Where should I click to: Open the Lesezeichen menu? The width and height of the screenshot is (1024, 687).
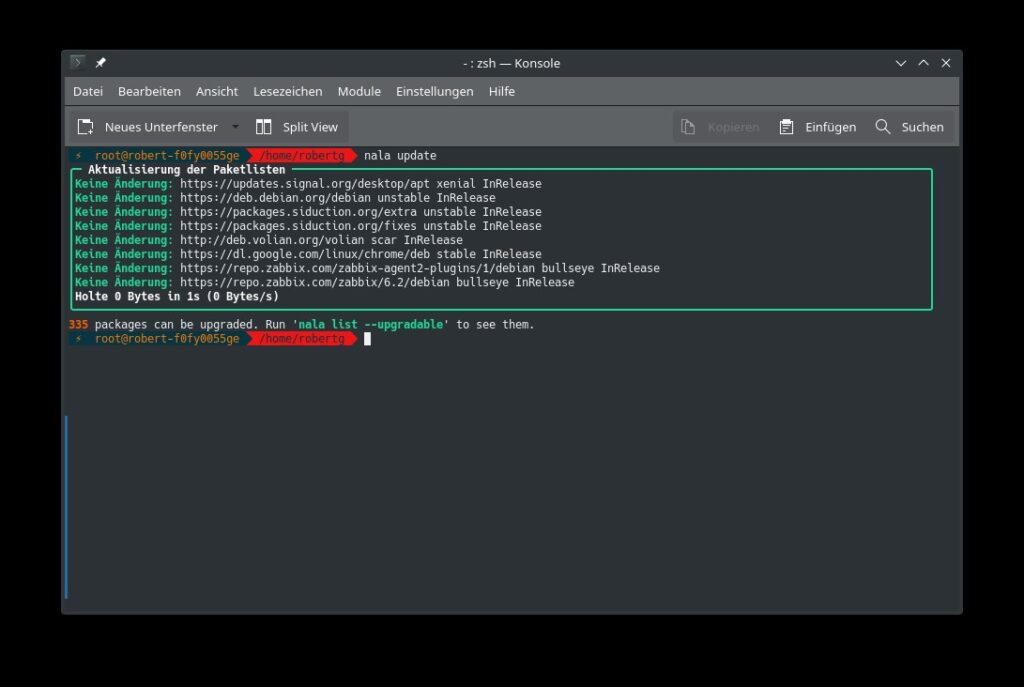287,91
